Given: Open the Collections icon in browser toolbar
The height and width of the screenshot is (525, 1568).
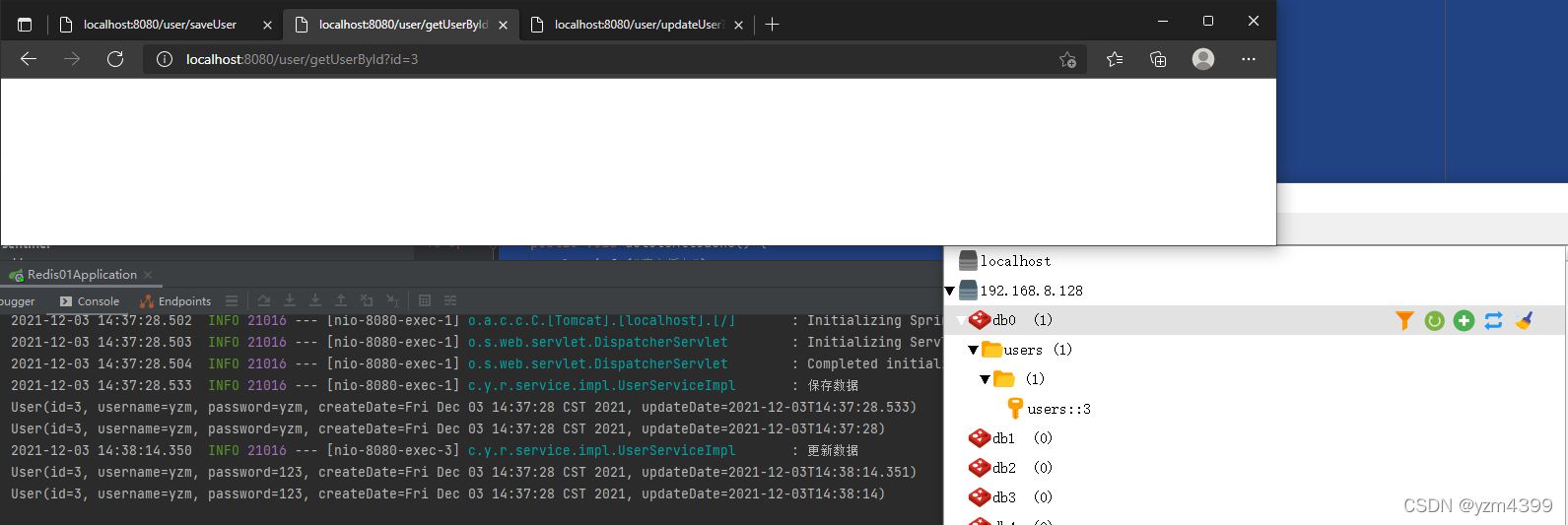Looking at the screenshot, I should [1158, 59].
